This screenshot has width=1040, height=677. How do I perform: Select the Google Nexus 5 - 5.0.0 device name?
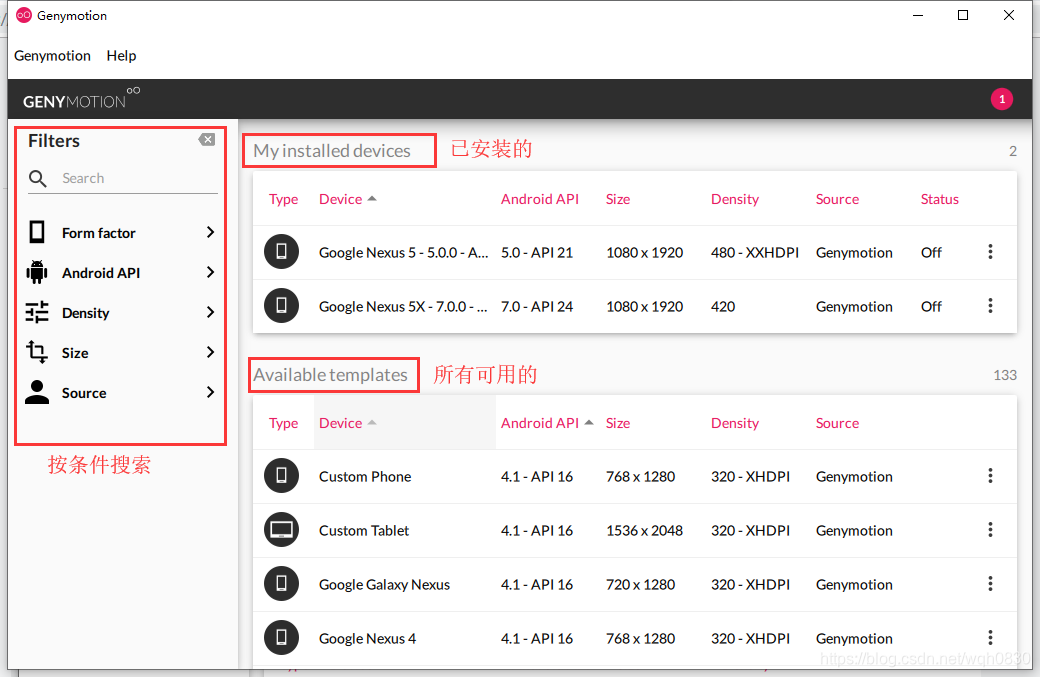click(403, 253)
